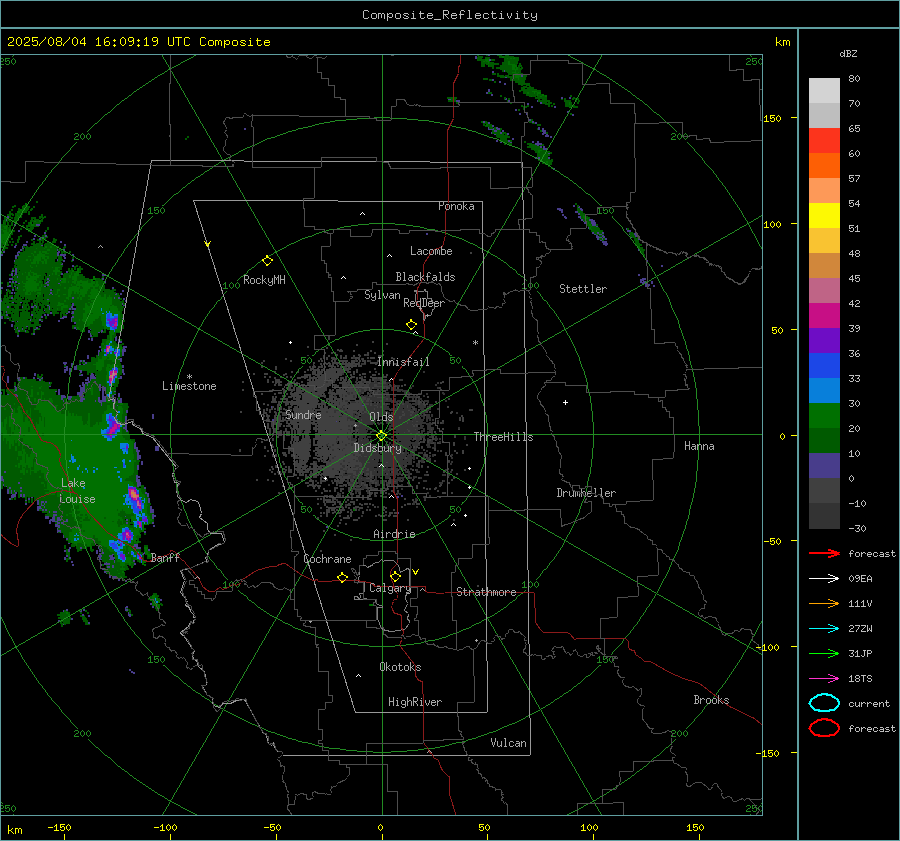
Task: Click the Hanna label
Action: (699, 446)
